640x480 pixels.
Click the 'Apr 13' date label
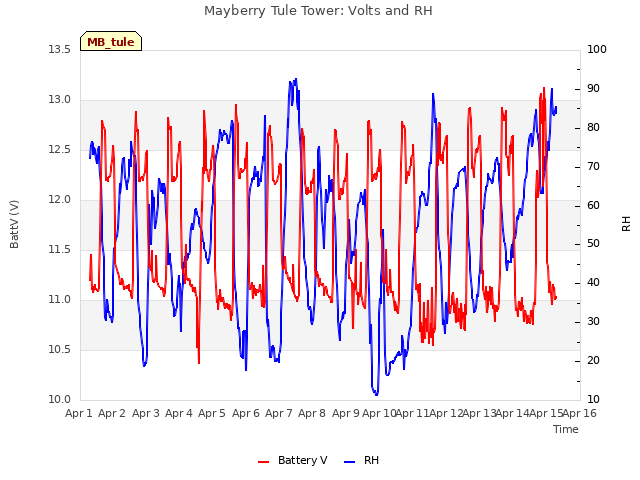(479, 414)
